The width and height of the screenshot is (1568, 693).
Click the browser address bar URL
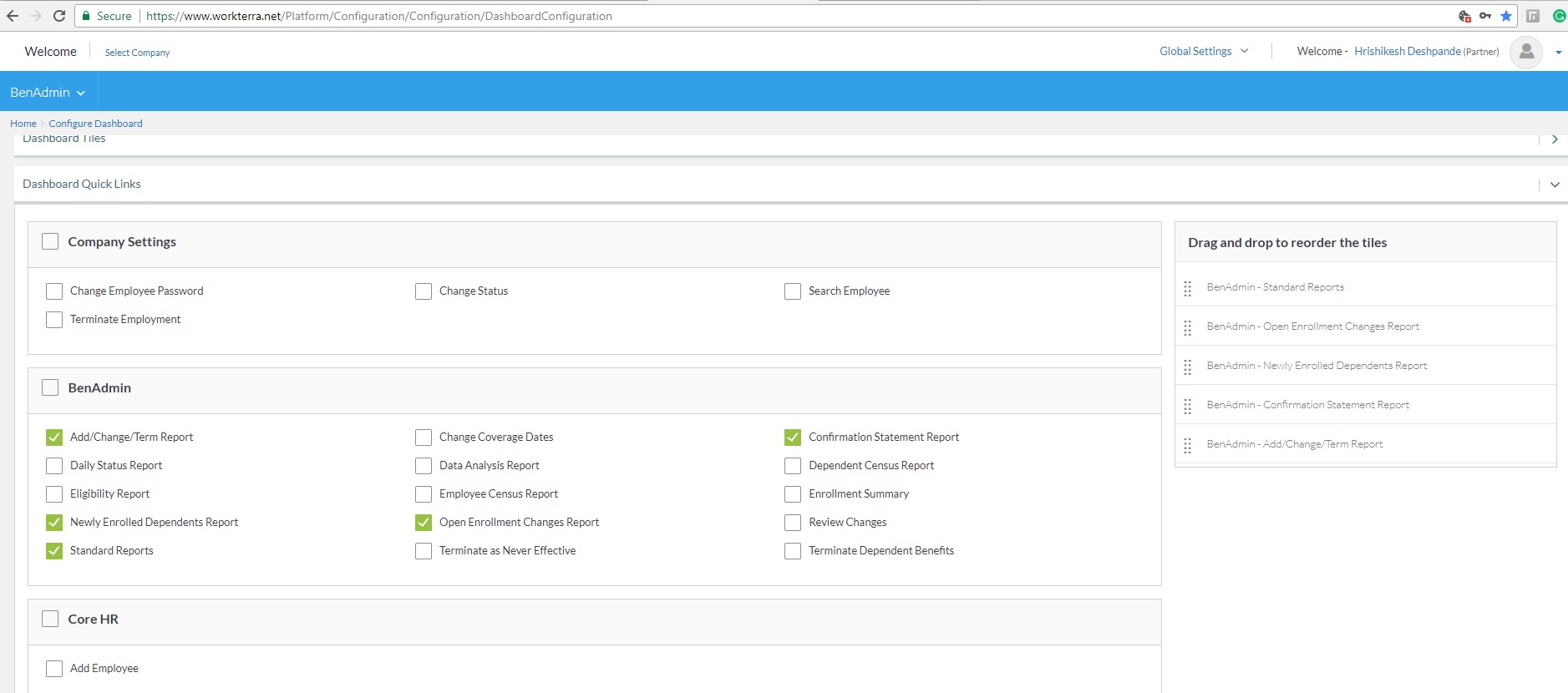pyautogui.click(x=379, y=16)
